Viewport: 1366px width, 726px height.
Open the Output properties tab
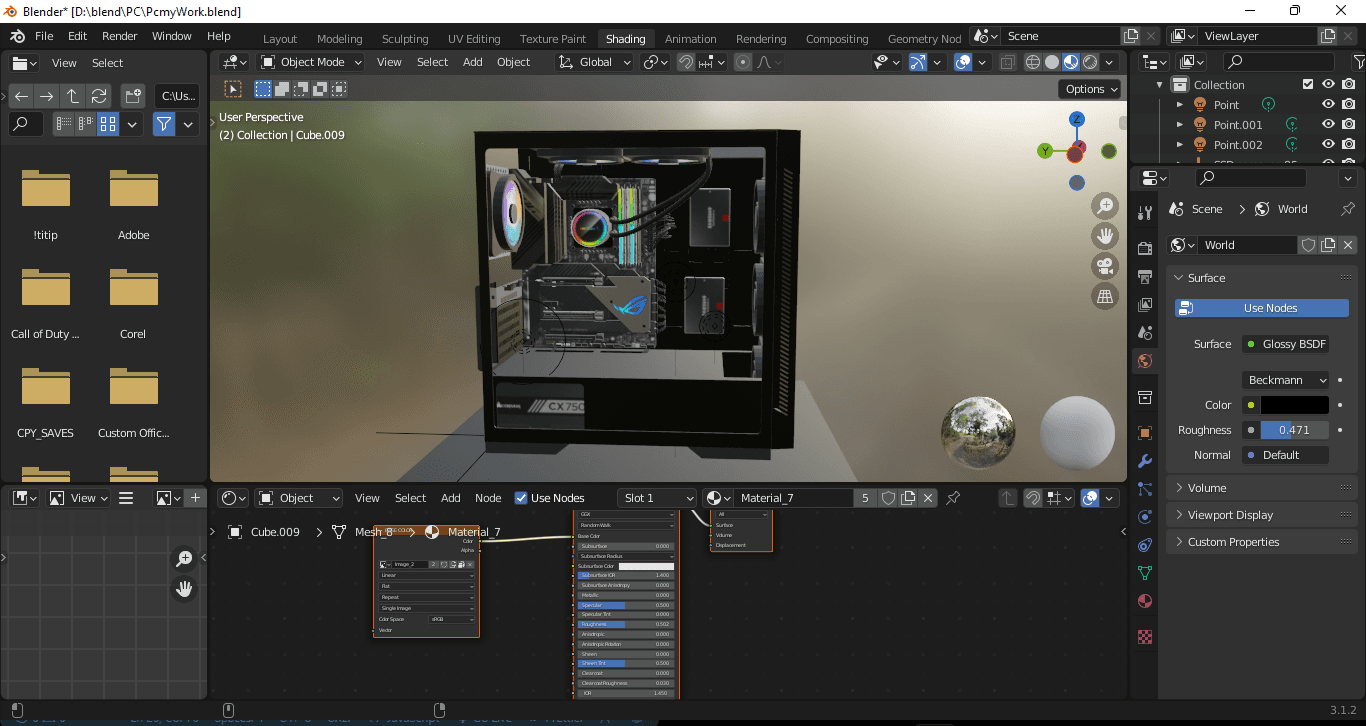1145,276
